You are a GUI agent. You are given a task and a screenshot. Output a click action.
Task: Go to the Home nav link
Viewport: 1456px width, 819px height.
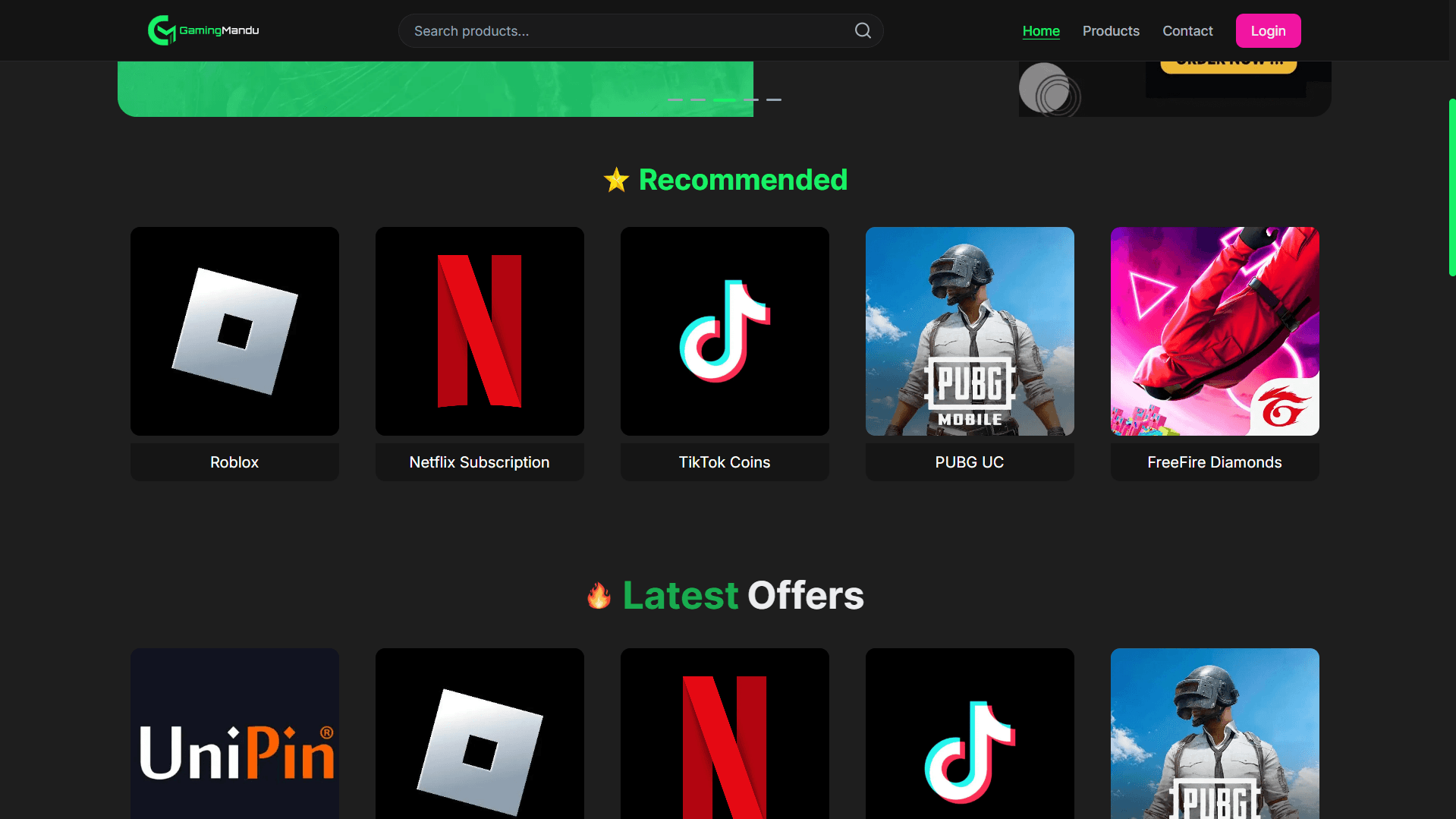(x=1041, y=31)
